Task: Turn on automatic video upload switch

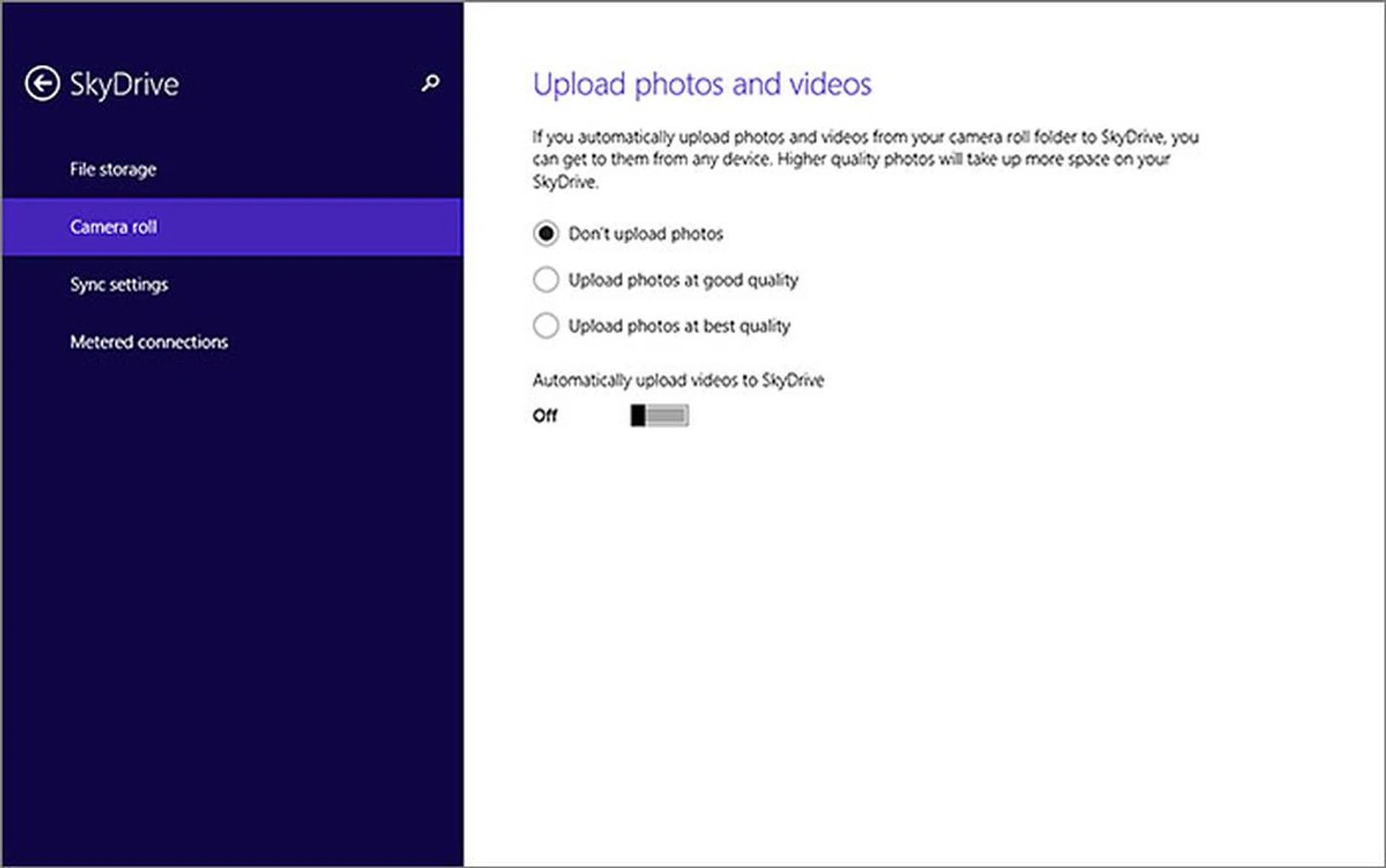Action: coord(659,416)
